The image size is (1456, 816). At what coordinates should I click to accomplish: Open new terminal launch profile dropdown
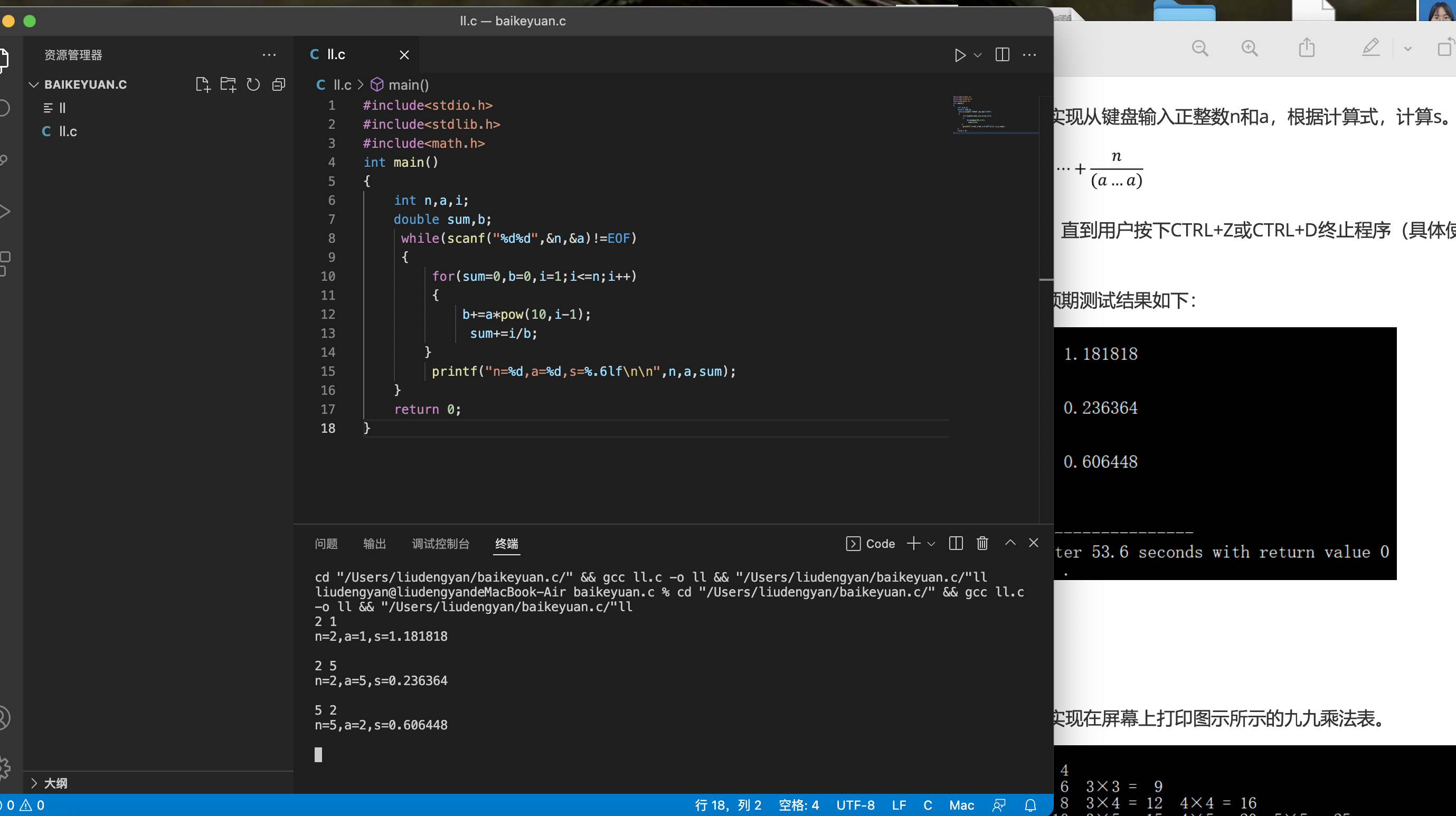click(931, 544)
